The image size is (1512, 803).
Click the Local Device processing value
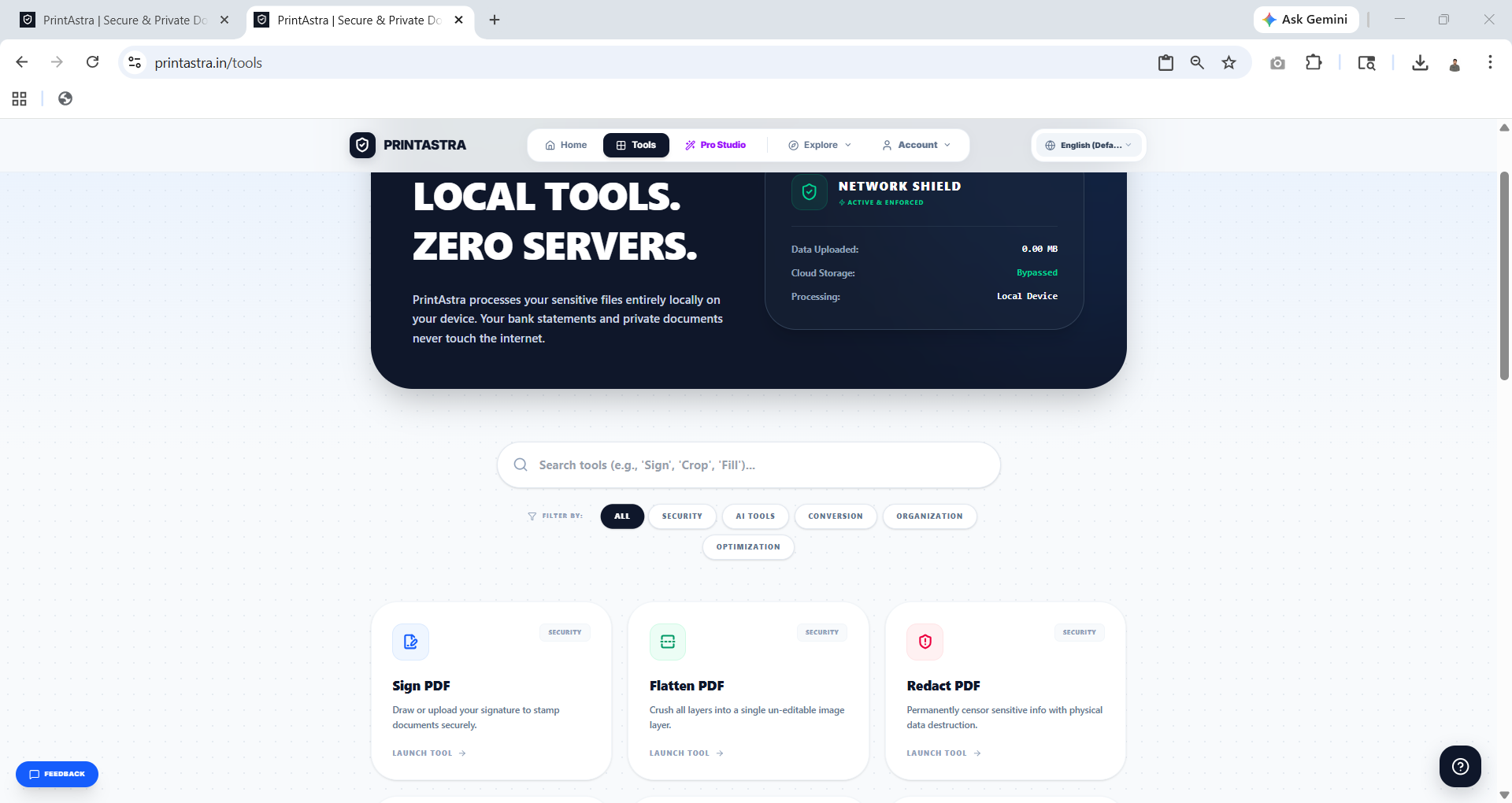1027,296
